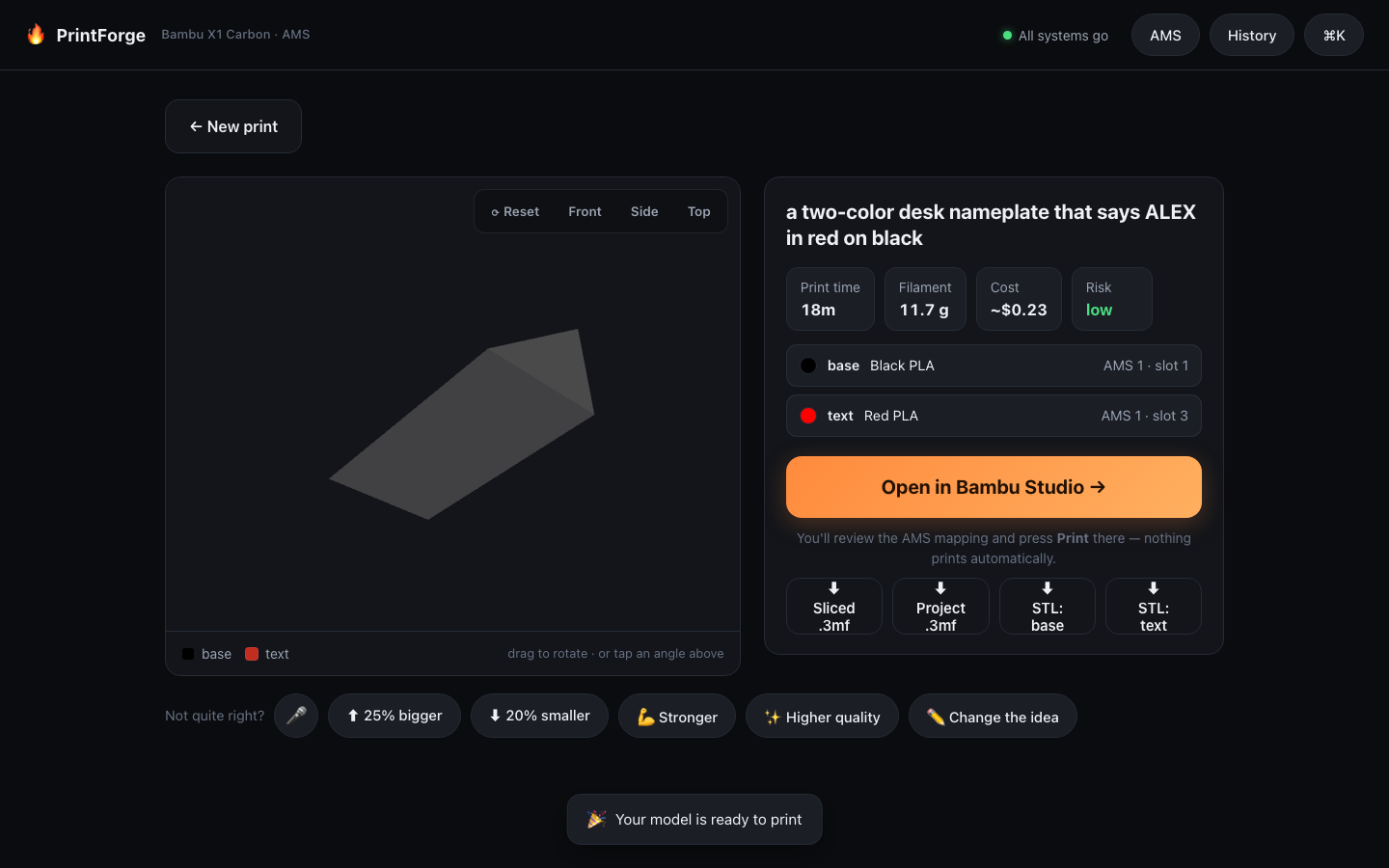
Task: Open in Bambu Studio
Action: [x=994, y=487]
